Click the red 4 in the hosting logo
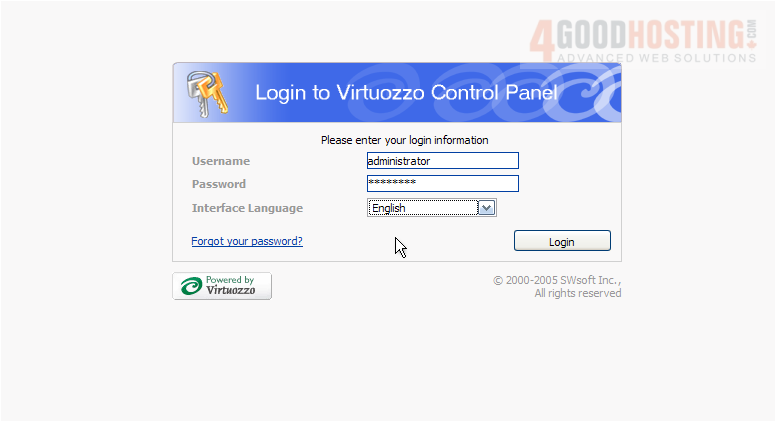This screenshot has width=776, height=422. [541, 41]
